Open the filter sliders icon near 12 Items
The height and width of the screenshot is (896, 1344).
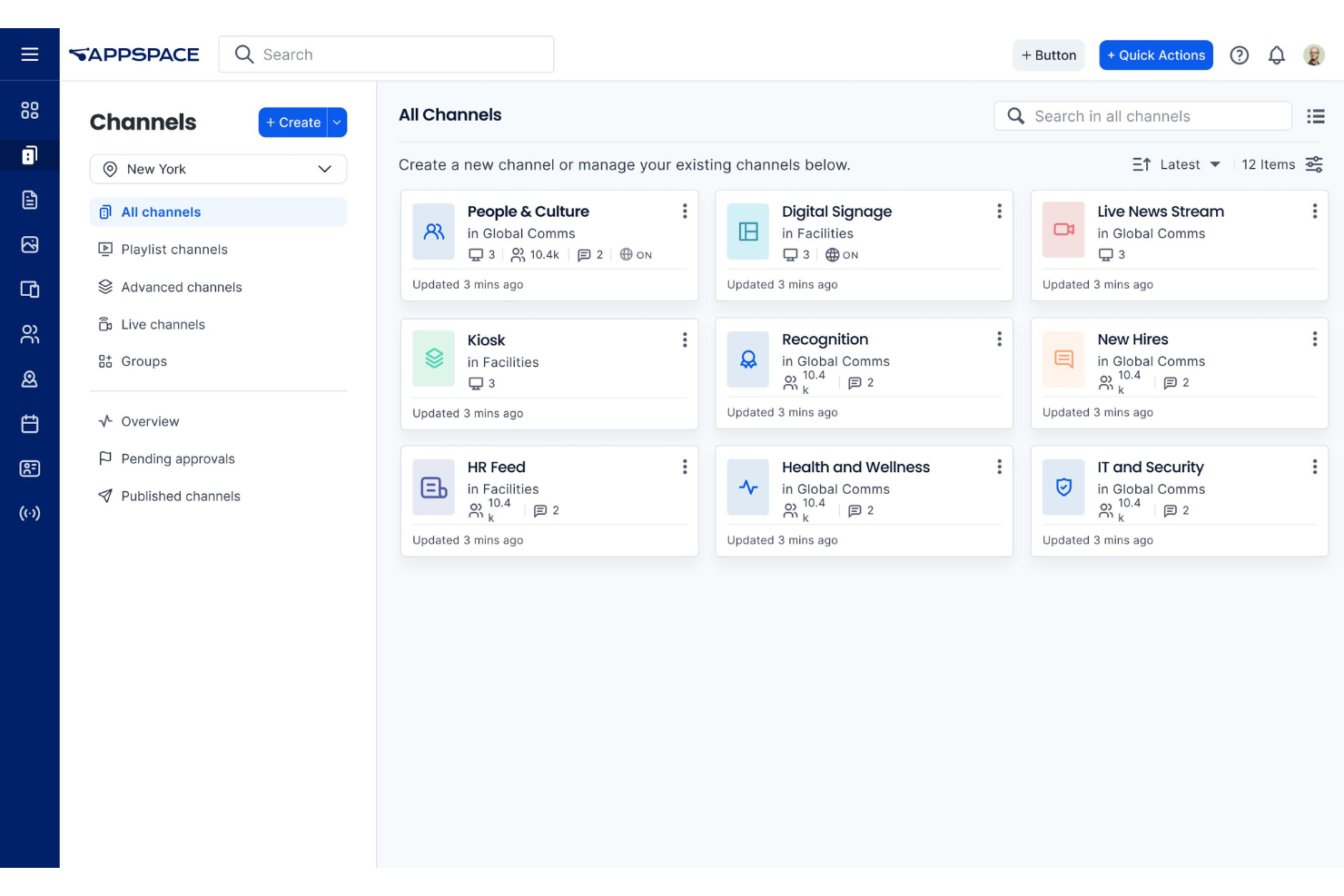[x=1314, y=164]
